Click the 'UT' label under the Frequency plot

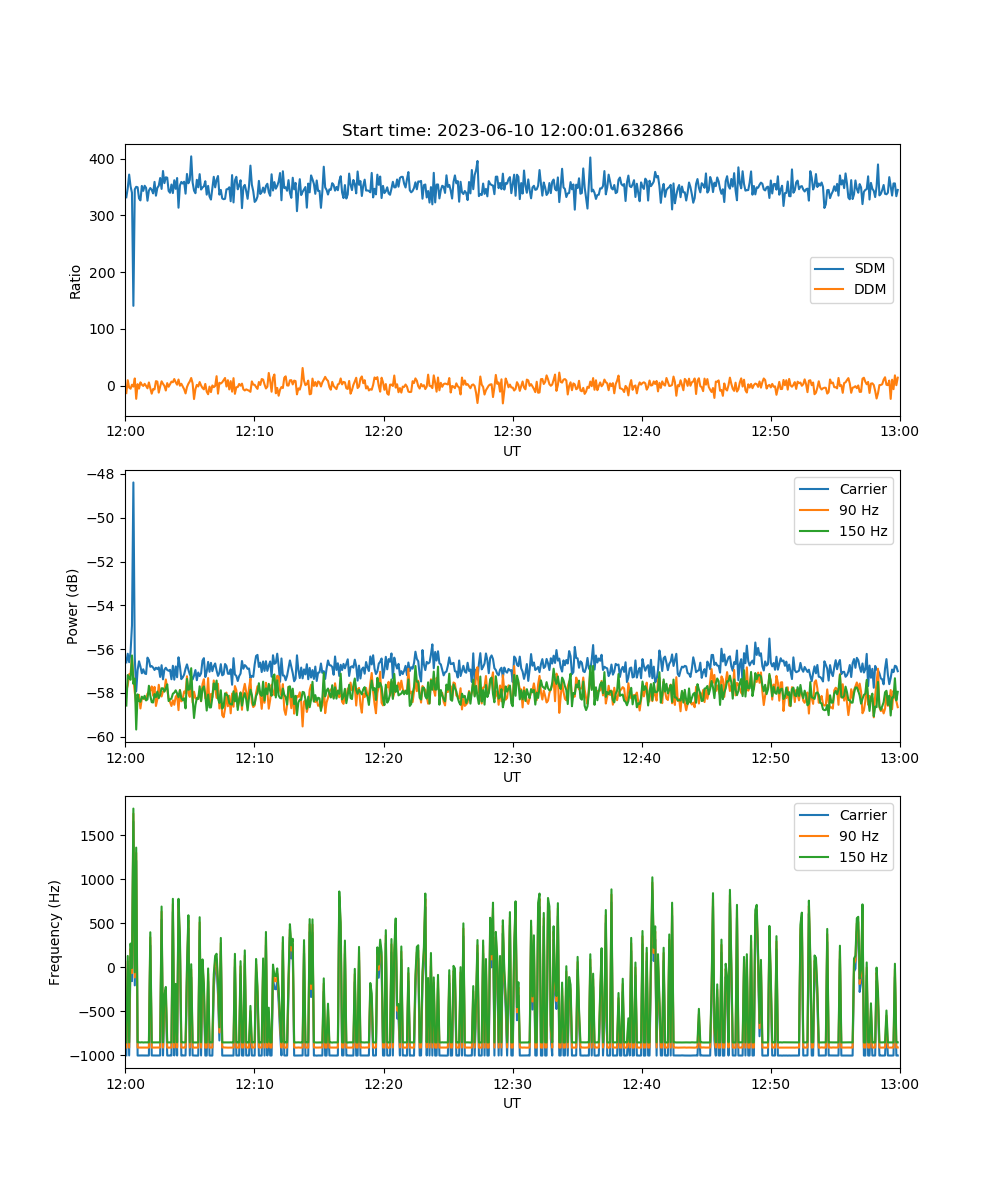(x=512, y=1103)
